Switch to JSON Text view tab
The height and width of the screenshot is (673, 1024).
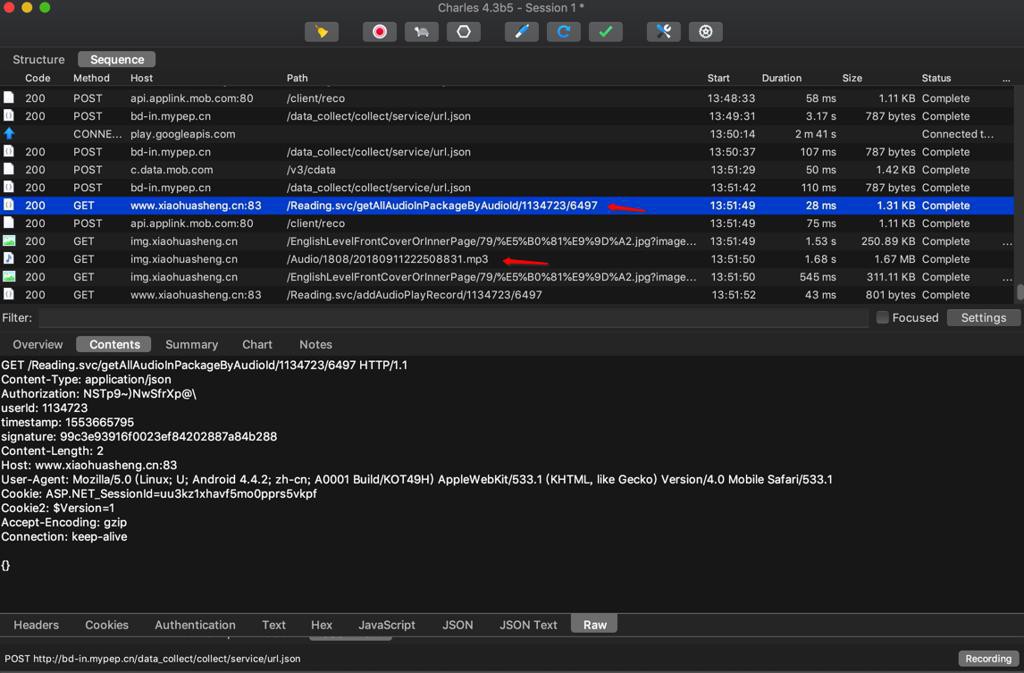click(x=528, y=625)
